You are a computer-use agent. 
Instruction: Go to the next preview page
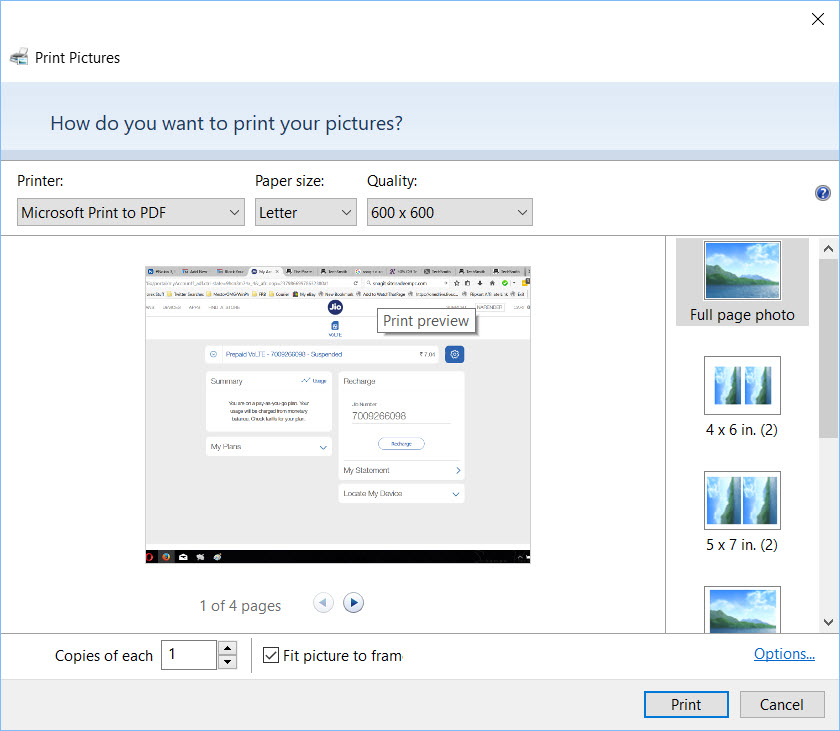pyautogui.click(x=354, y=603)
